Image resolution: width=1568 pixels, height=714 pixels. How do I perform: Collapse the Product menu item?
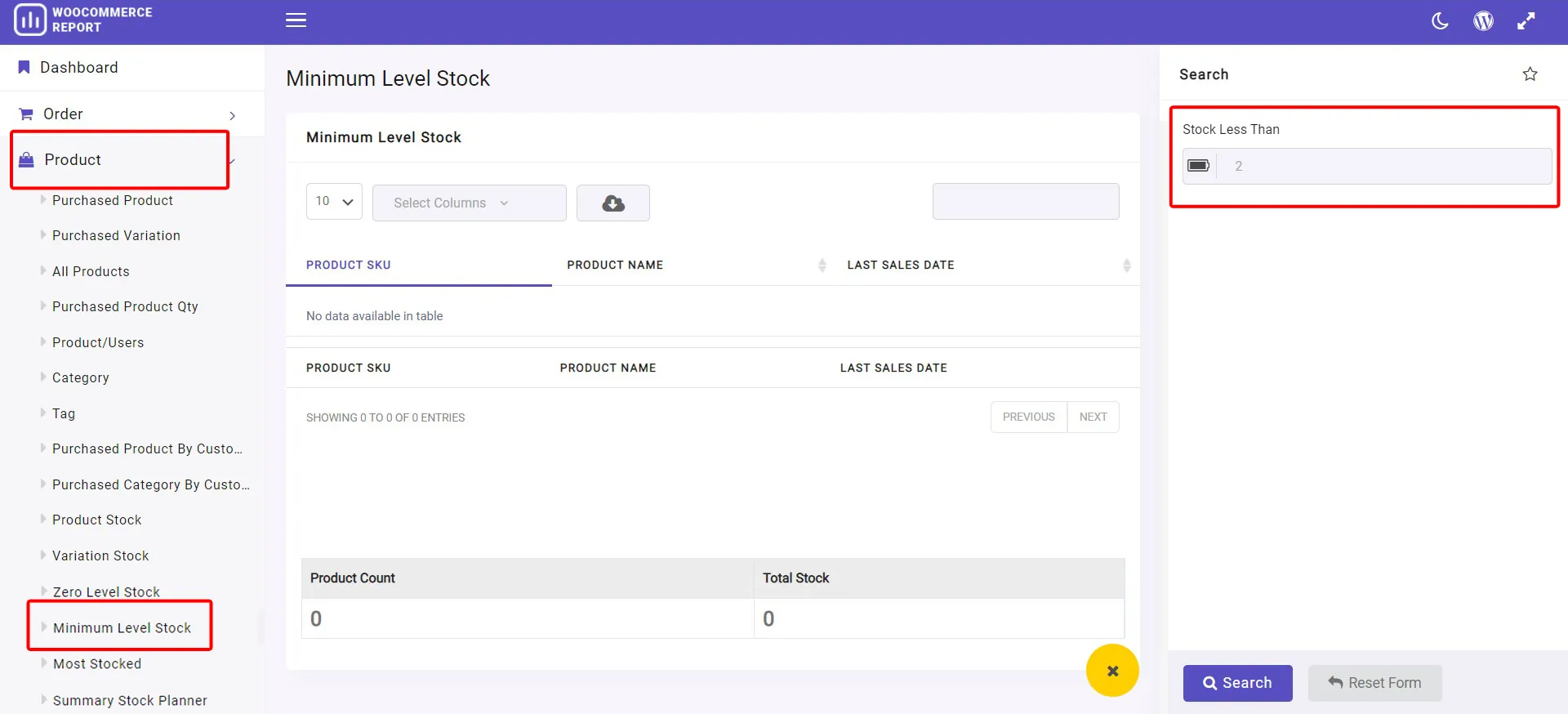coord(73,159)
